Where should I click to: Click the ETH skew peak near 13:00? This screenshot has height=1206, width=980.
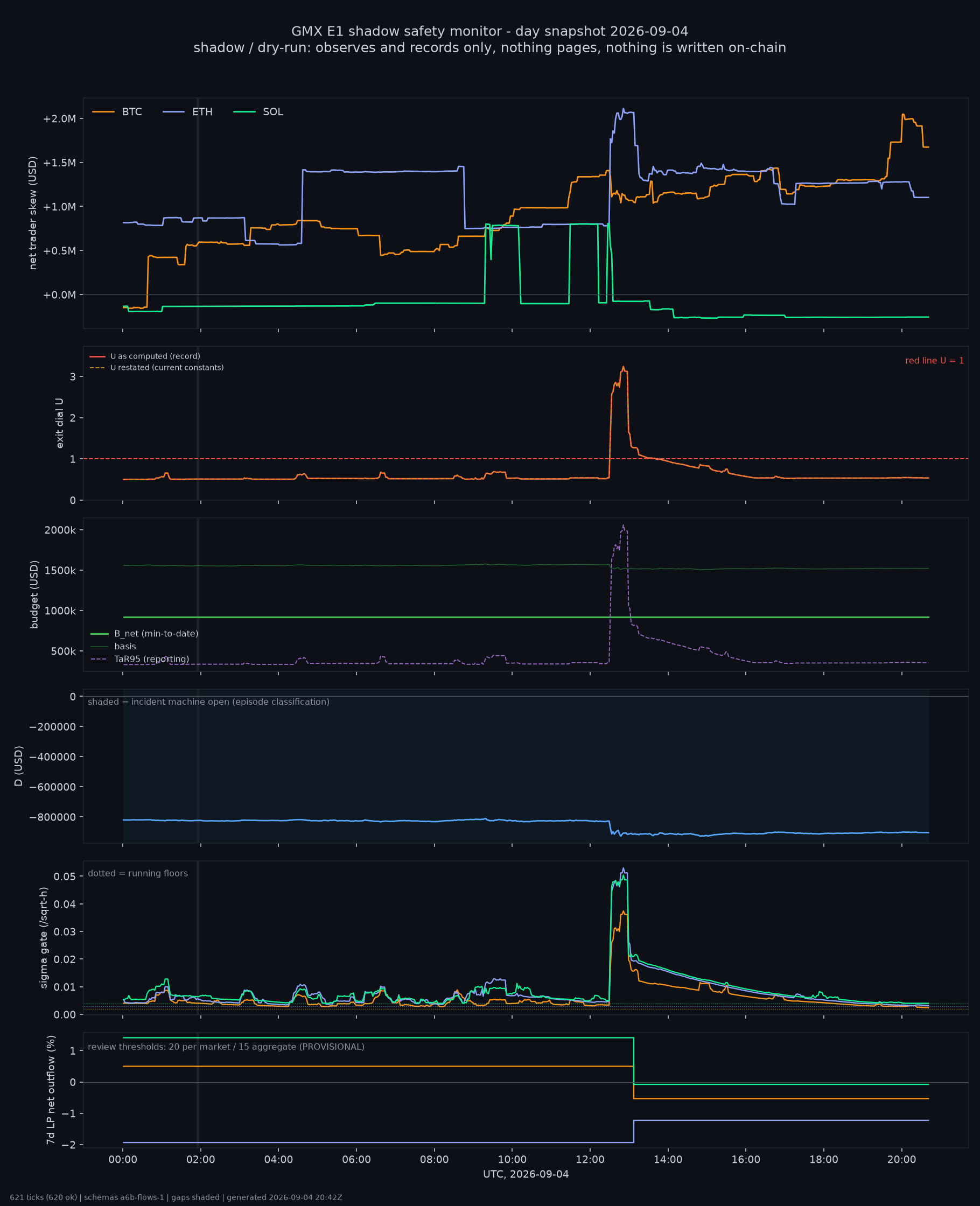click(623, 109)
